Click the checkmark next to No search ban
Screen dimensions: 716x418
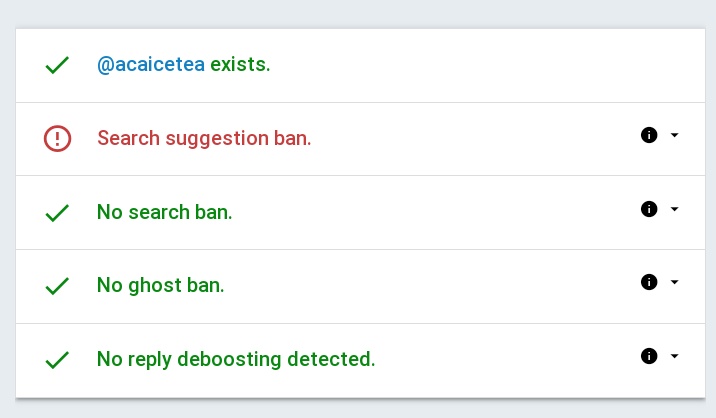click(x=57, y=212)
